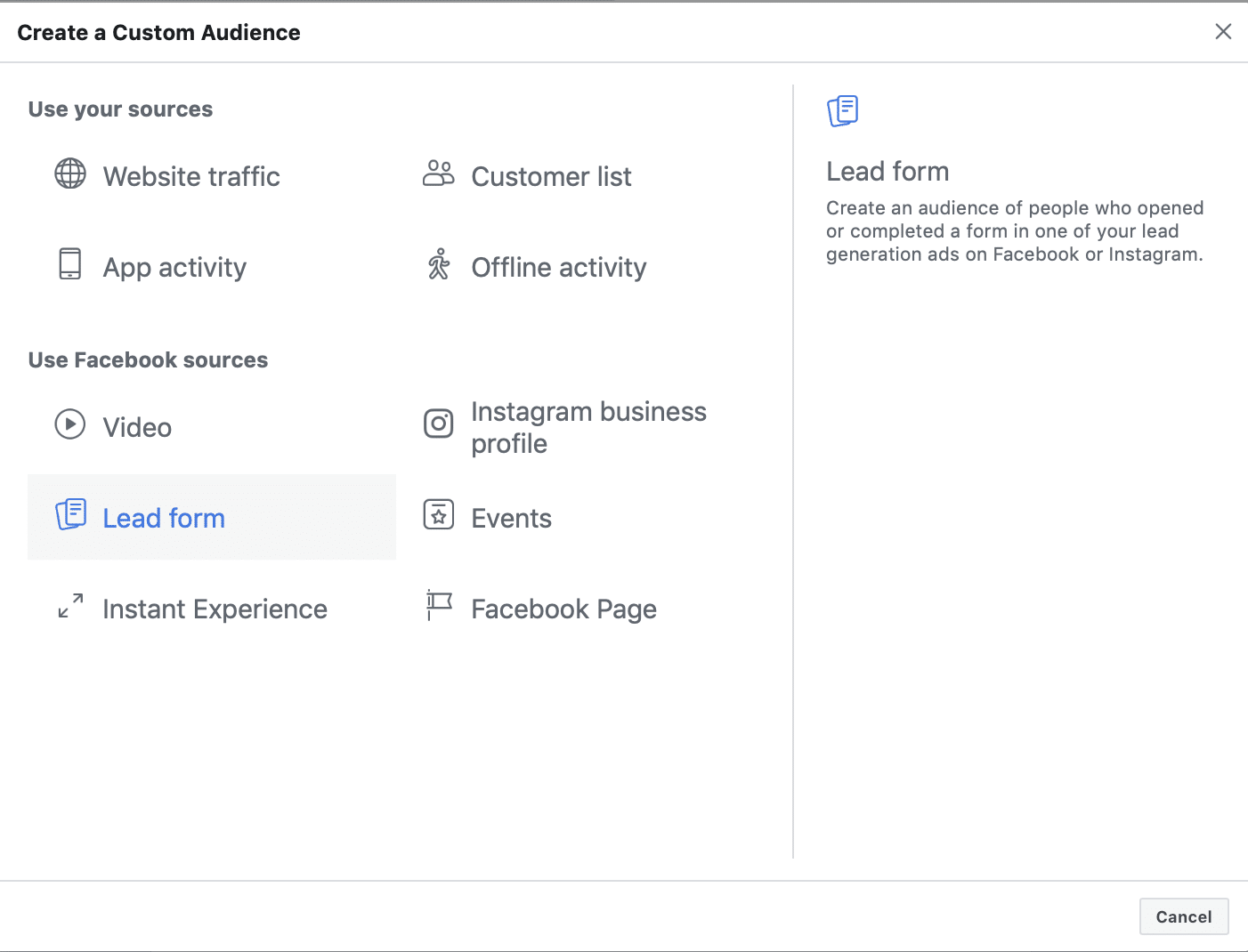Image resolution: width=1248 pixels, height=952 pixels.
Task: Choose Instant Experience label
Action: tap(215, 609)
